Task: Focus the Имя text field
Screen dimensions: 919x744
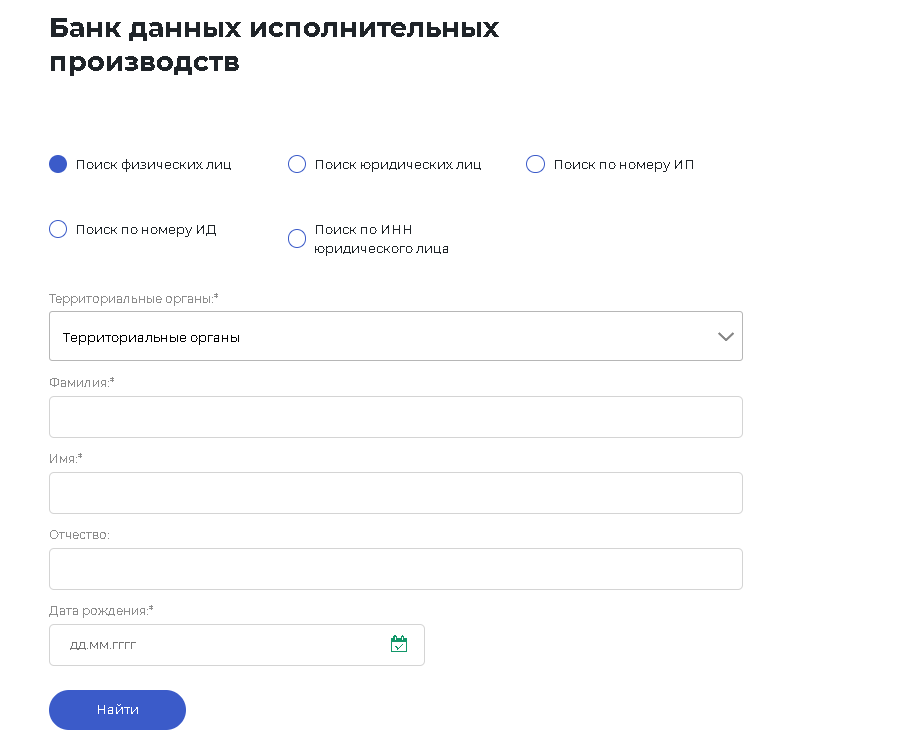Action: [396, 493]
